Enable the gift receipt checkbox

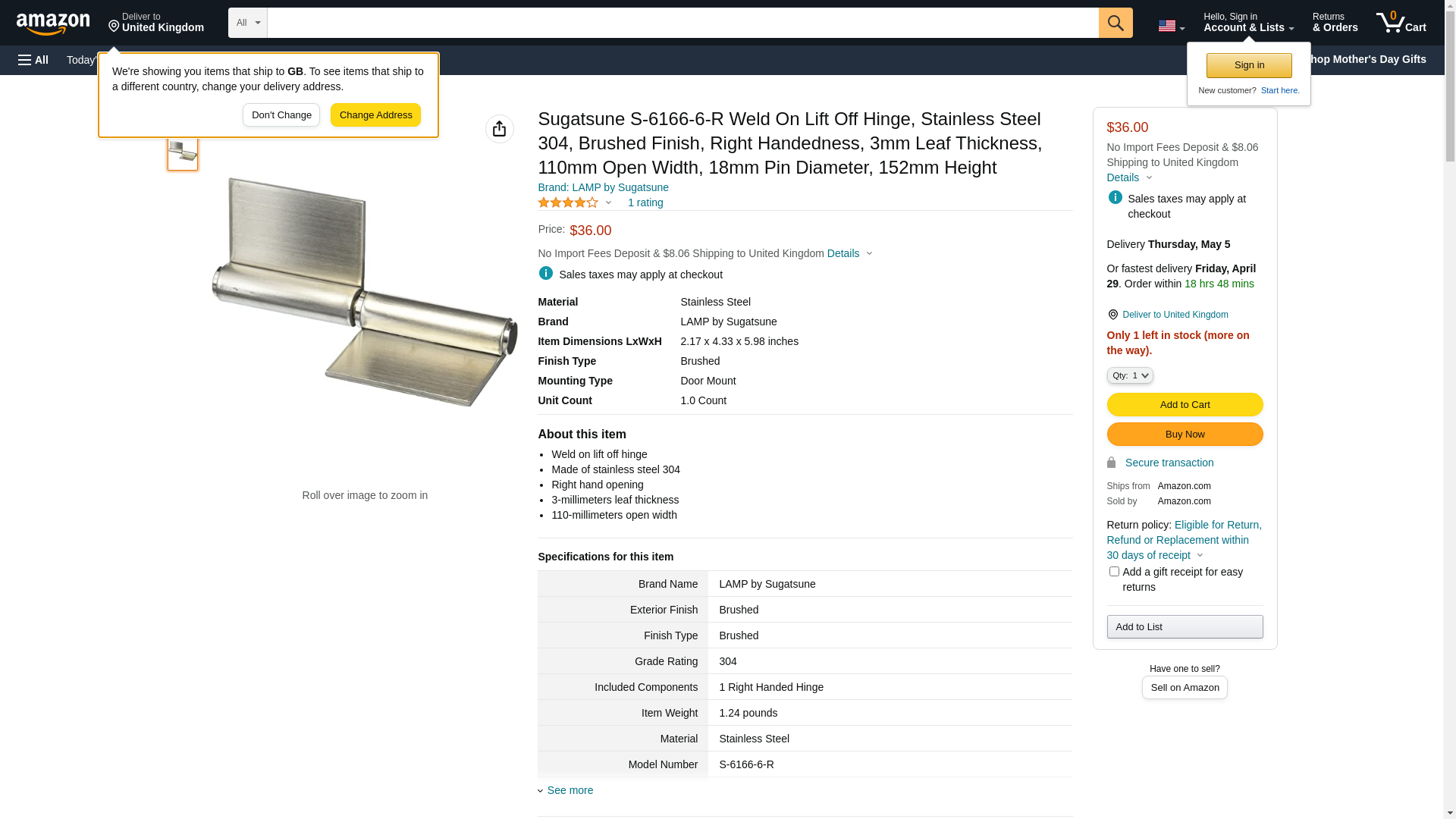(1114, 572)
